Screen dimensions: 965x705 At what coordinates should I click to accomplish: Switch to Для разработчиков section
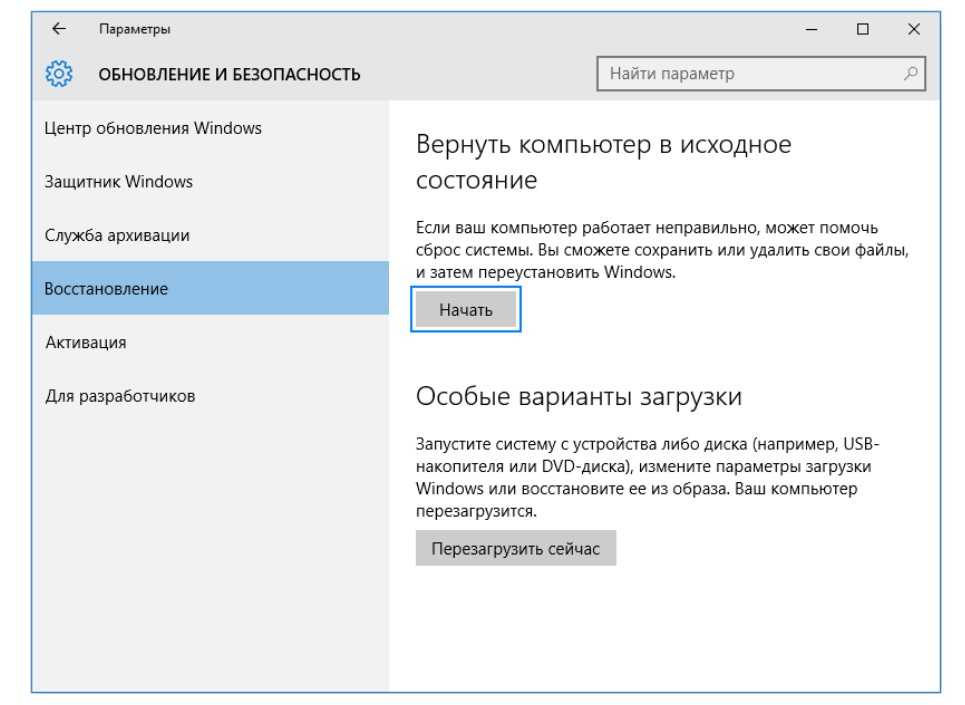point(120,396)
